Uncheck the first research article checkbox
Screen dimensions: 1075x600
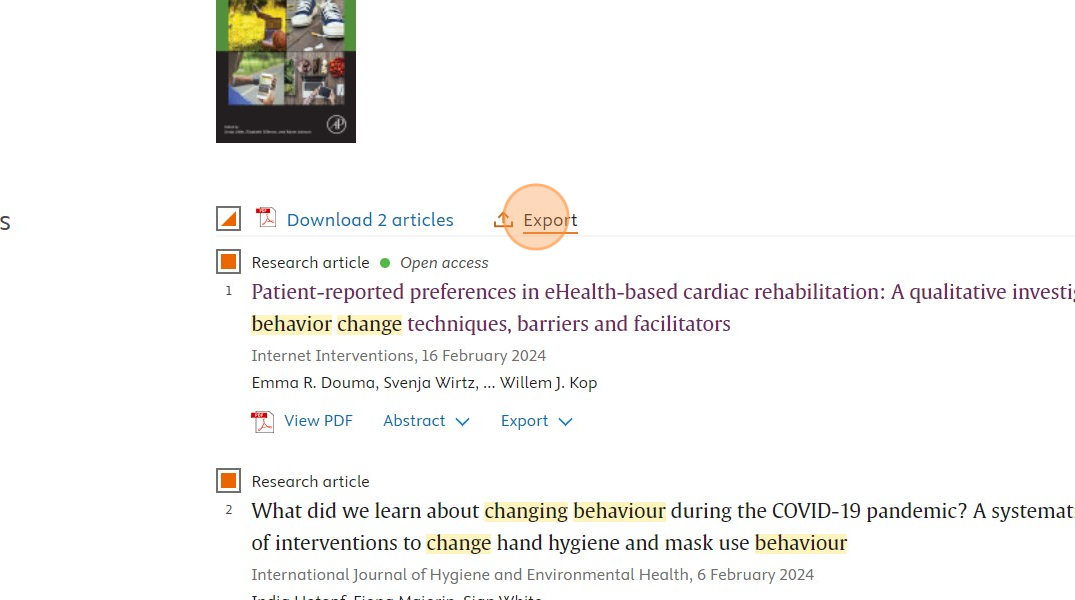coord(228,261)
